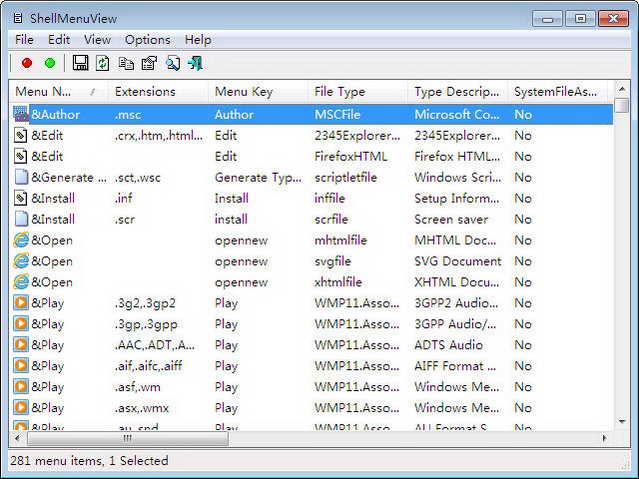Click the Exit toolbar icon
The height and width of the screenshot is (479, 639).
pyautogui.click(x=195, y=63)
